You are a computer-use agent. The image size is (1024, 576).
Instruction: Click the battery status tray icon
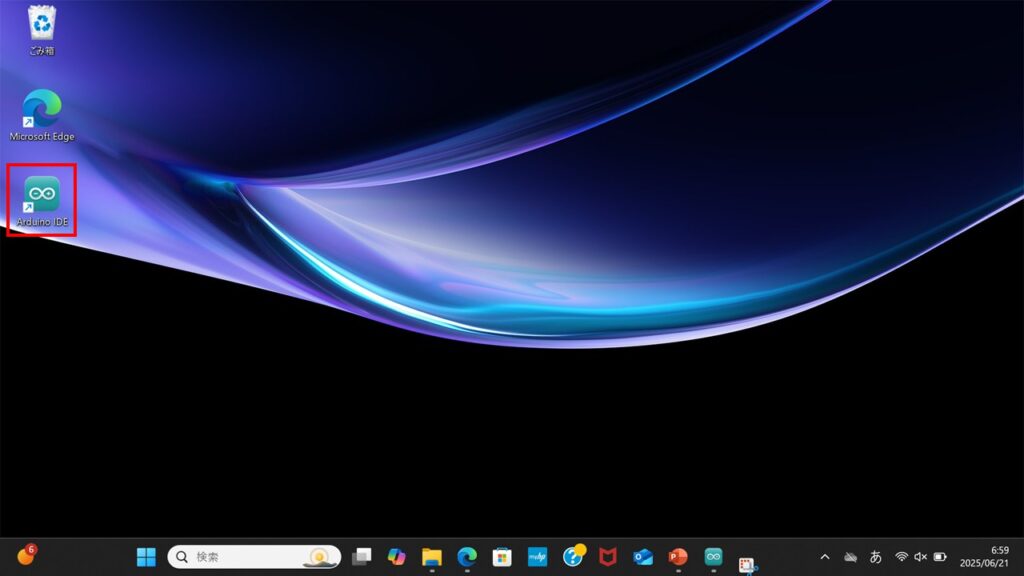pos(940,556)
